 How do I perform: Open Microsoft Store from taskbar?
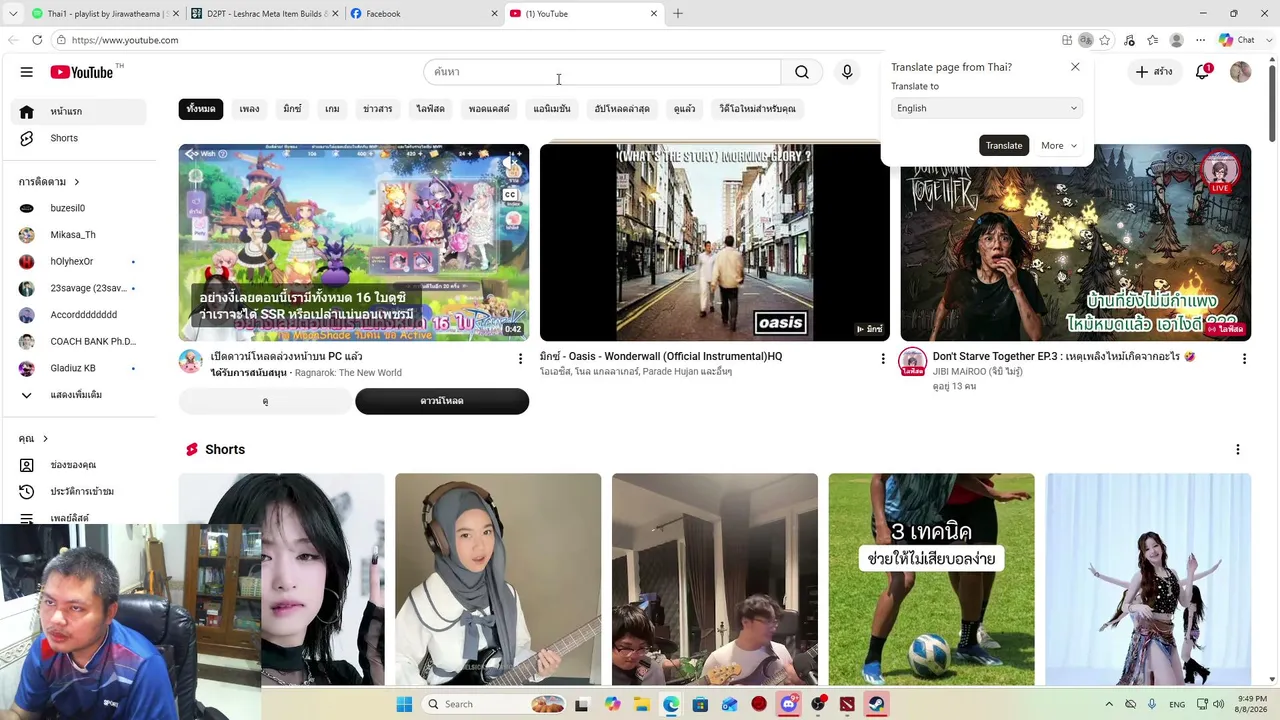(700, 704)
